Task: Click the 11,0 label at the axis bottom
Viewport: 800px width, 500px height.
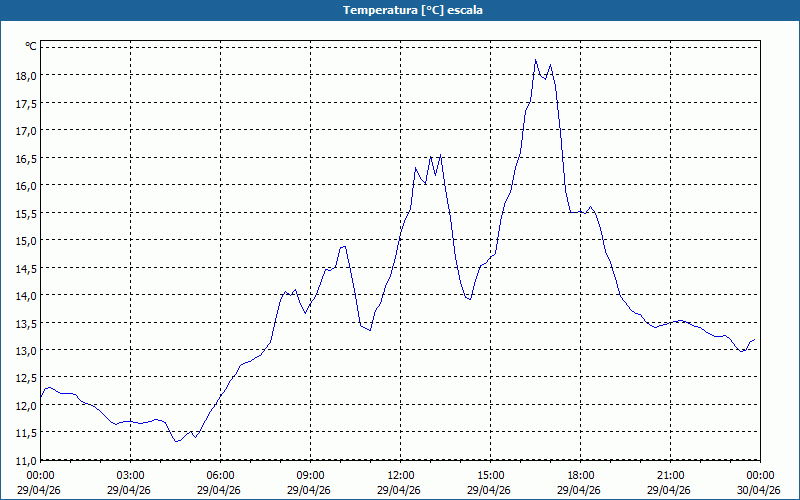Action: click(x=25, y=460)
